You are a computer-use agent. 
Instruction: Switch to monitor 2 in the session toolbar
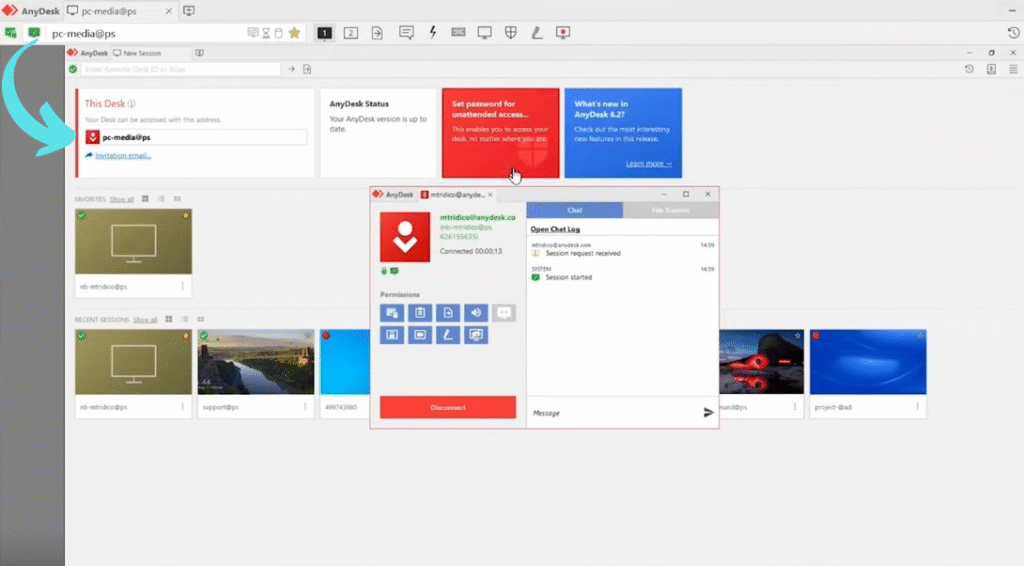click(351, 33)
